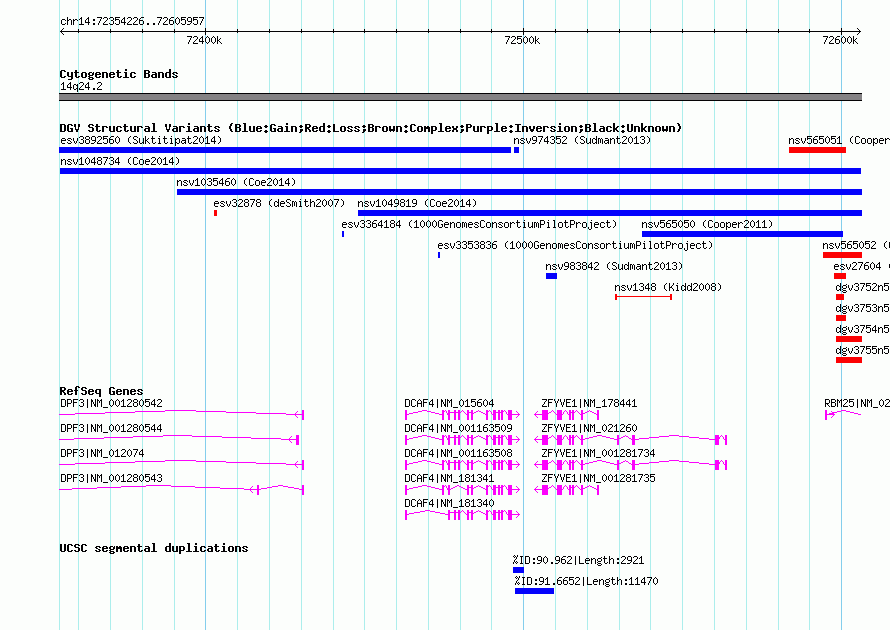Click the DCAF4|NM_181340 transcript label
This screenshot has height=630, width=890.
point(449,503)
